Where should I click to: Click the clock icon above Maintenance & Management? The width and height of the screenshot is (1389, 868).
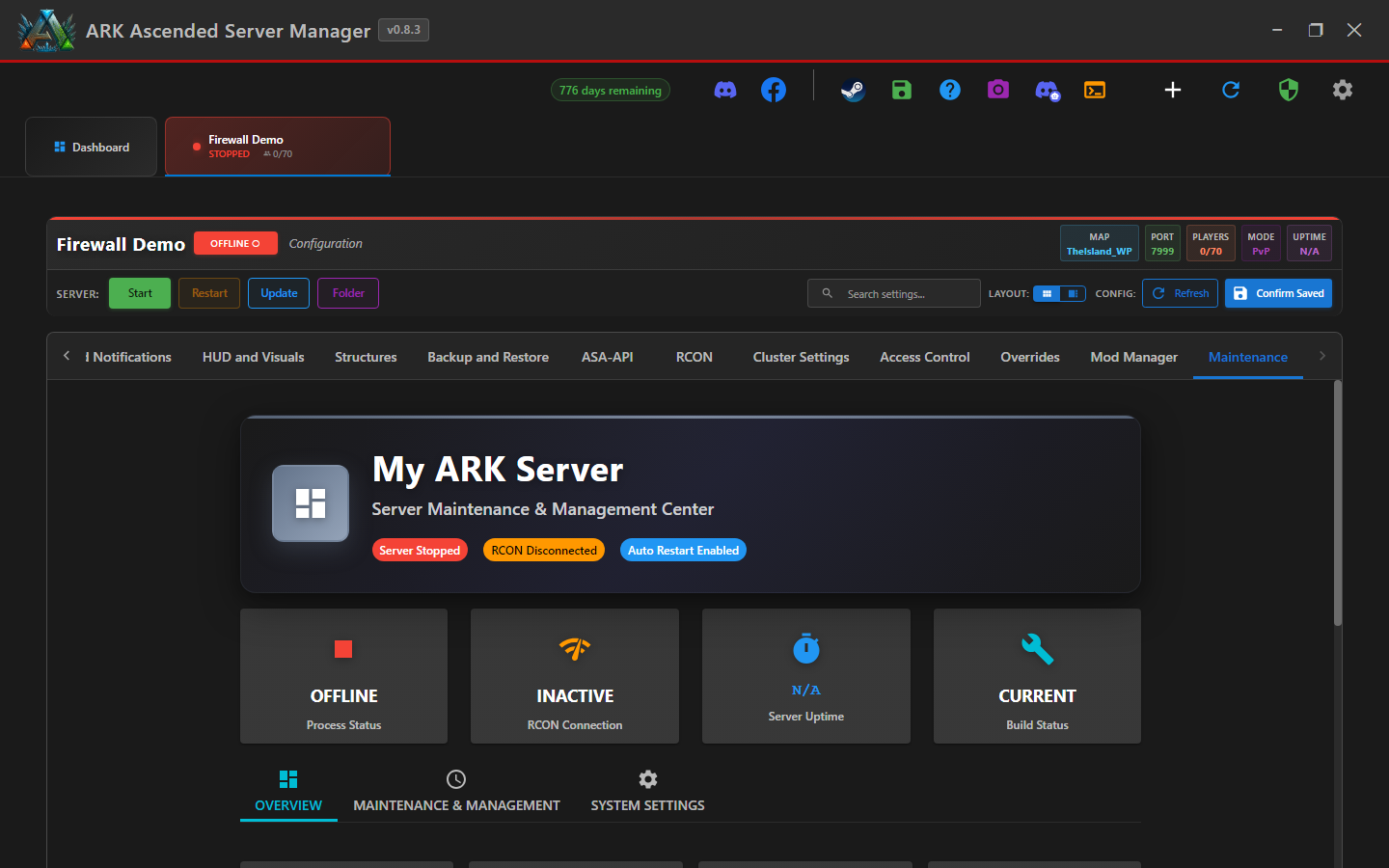456,779
